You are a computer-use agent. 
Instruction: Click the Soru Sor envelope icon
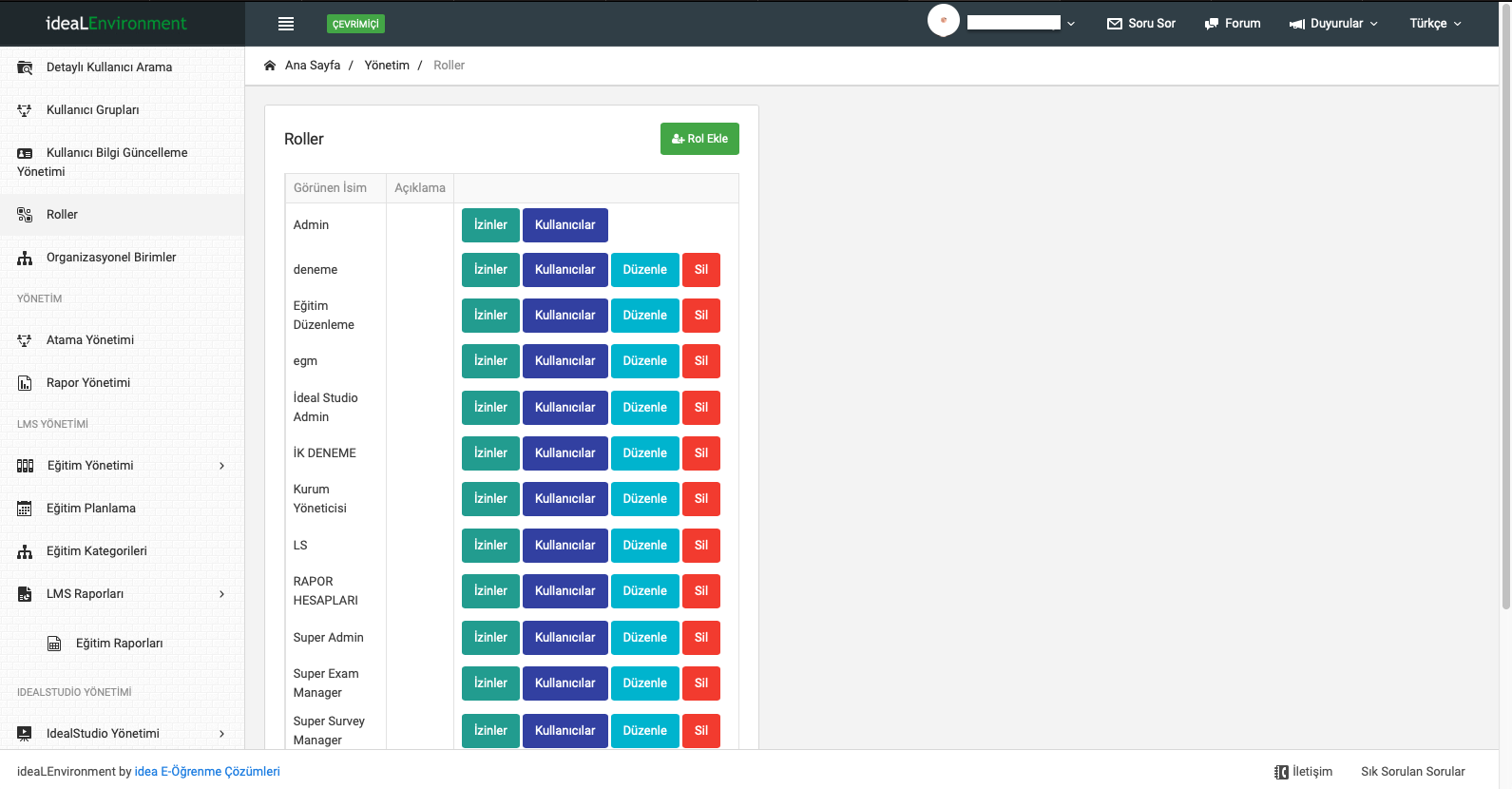(1115, 24)
